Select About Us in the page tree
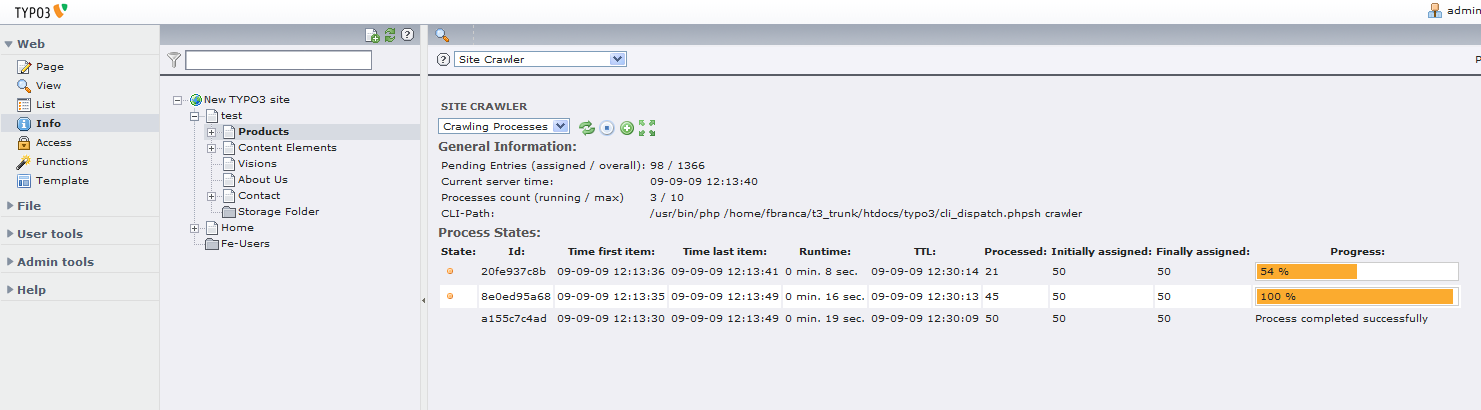The height and width of the screenshot is (410, 1481). click(262, 180)
